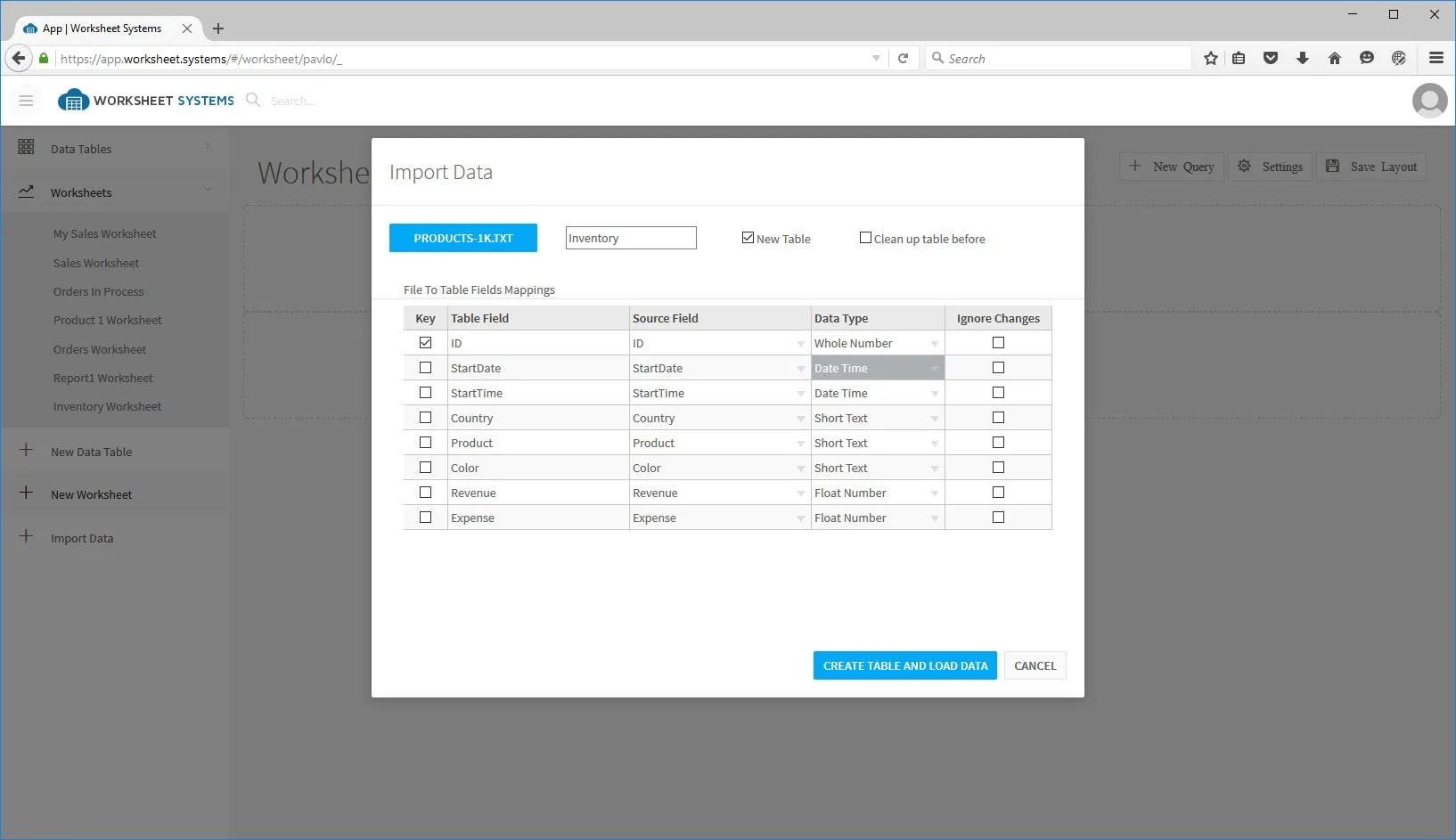The width and height of the screenshot is (1456, 840).
Task: Tick Ignore Changes for the Expense row
Action: (x=998, y=518)
